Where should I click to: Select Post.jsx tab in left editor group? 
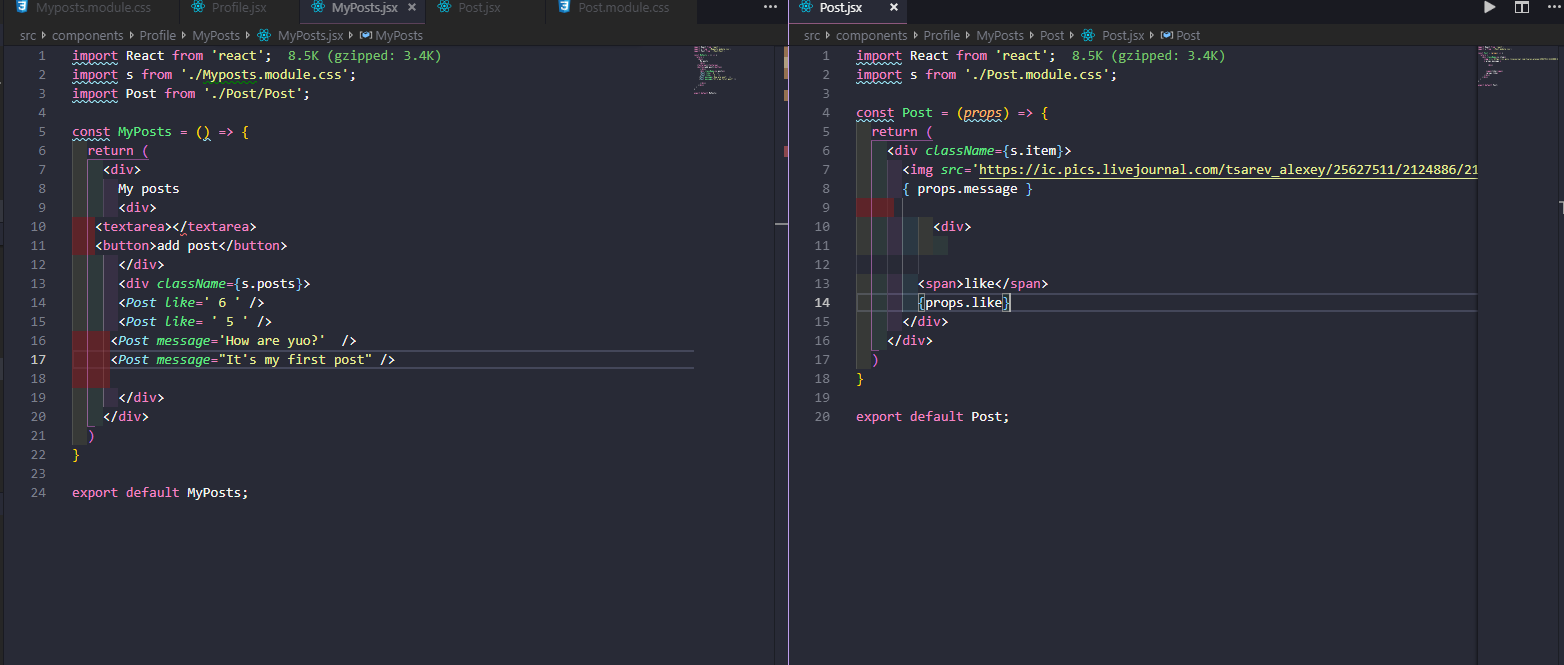479,8
